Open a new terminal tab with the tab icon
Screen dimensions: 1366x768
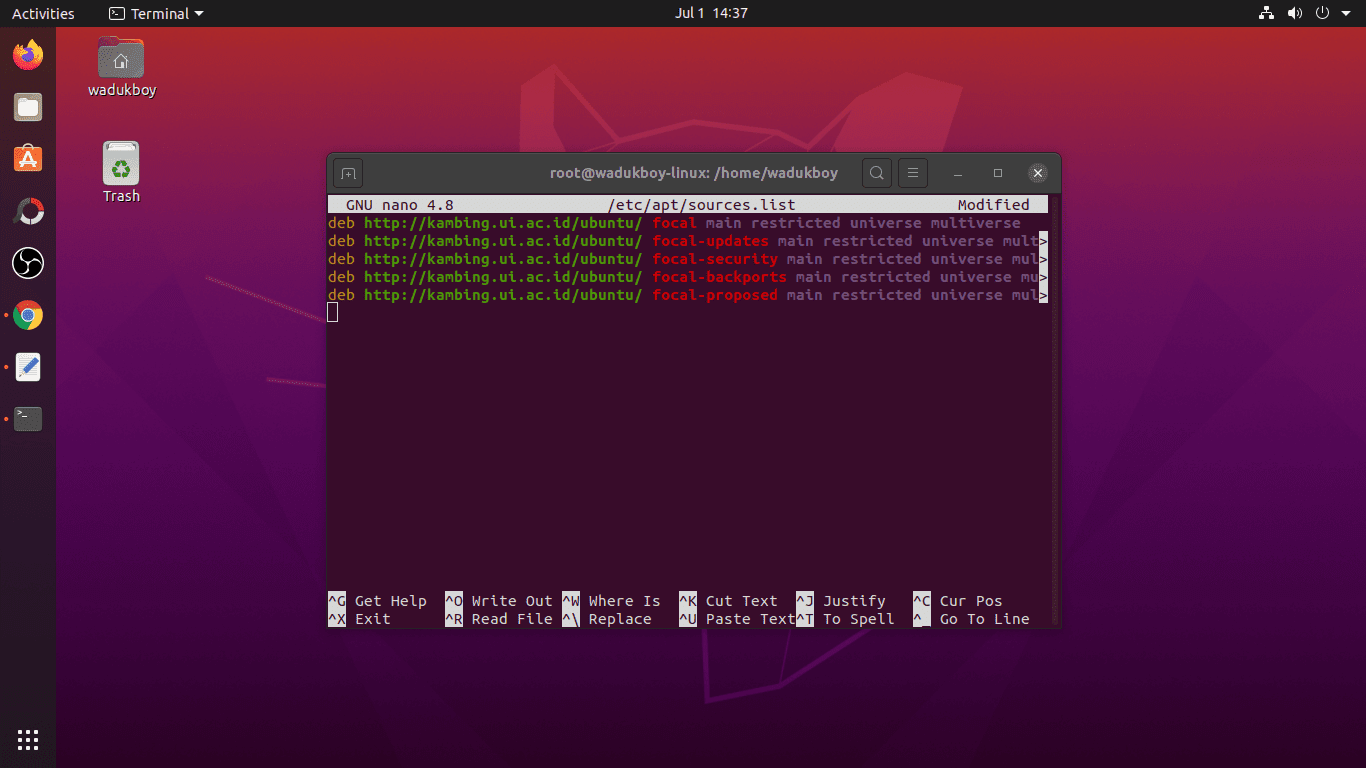347,172
